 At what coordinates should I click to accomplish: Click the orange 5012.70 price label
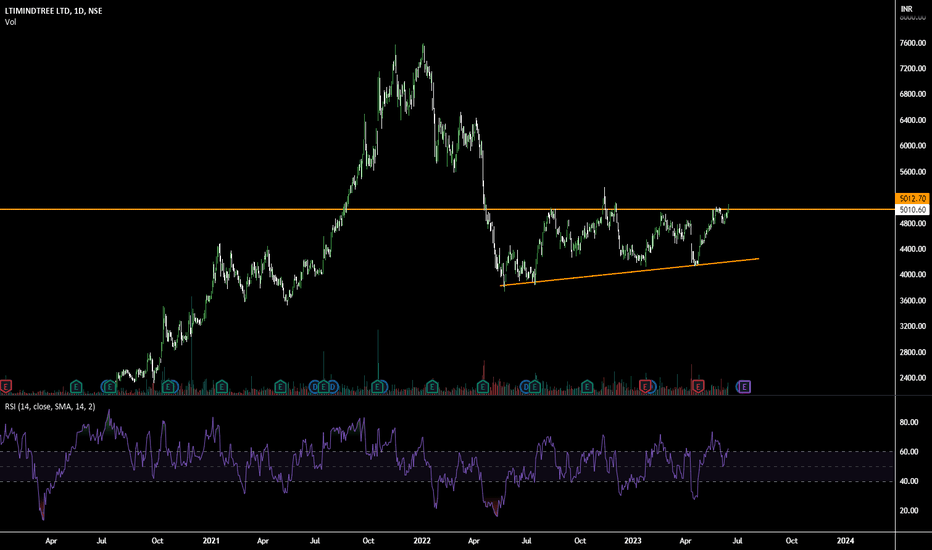pos(912,199)
